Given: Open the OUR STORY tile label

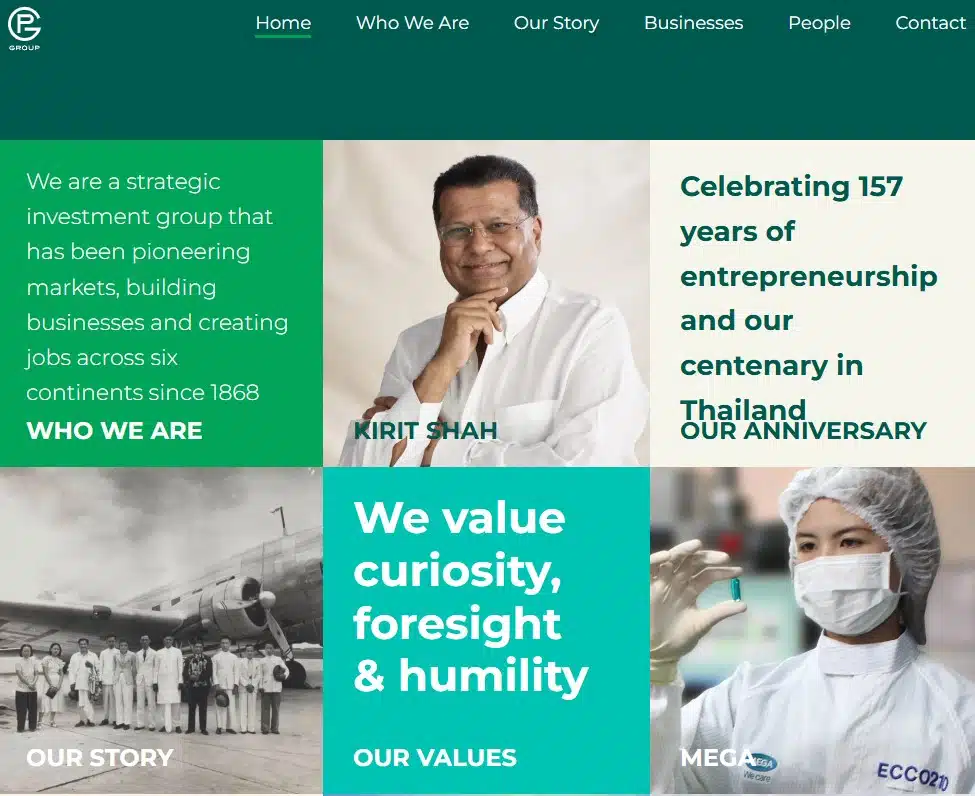Looking at the screenshot, I should 100,758.
